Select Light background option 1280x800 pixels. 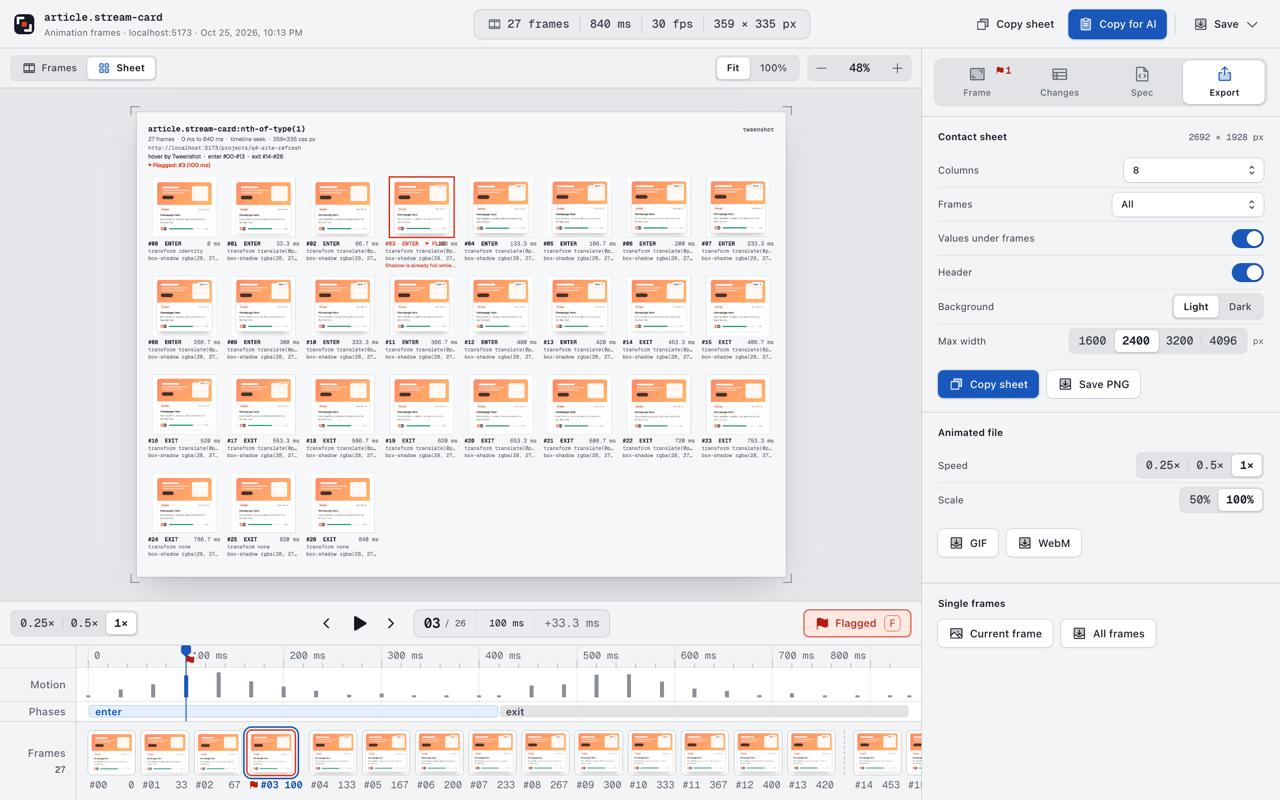pos(1195,307)
